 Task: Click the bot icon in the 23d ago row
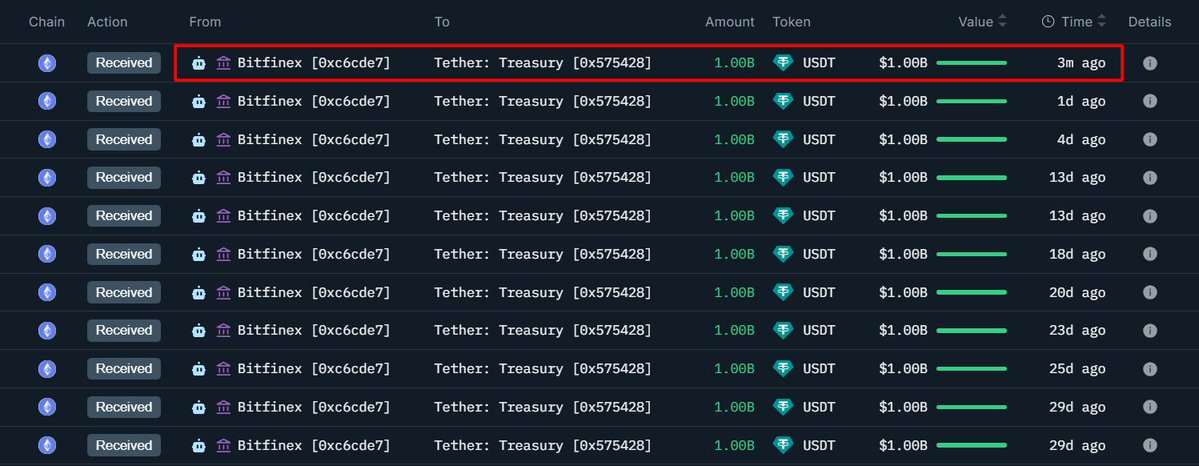coord(199,331)
